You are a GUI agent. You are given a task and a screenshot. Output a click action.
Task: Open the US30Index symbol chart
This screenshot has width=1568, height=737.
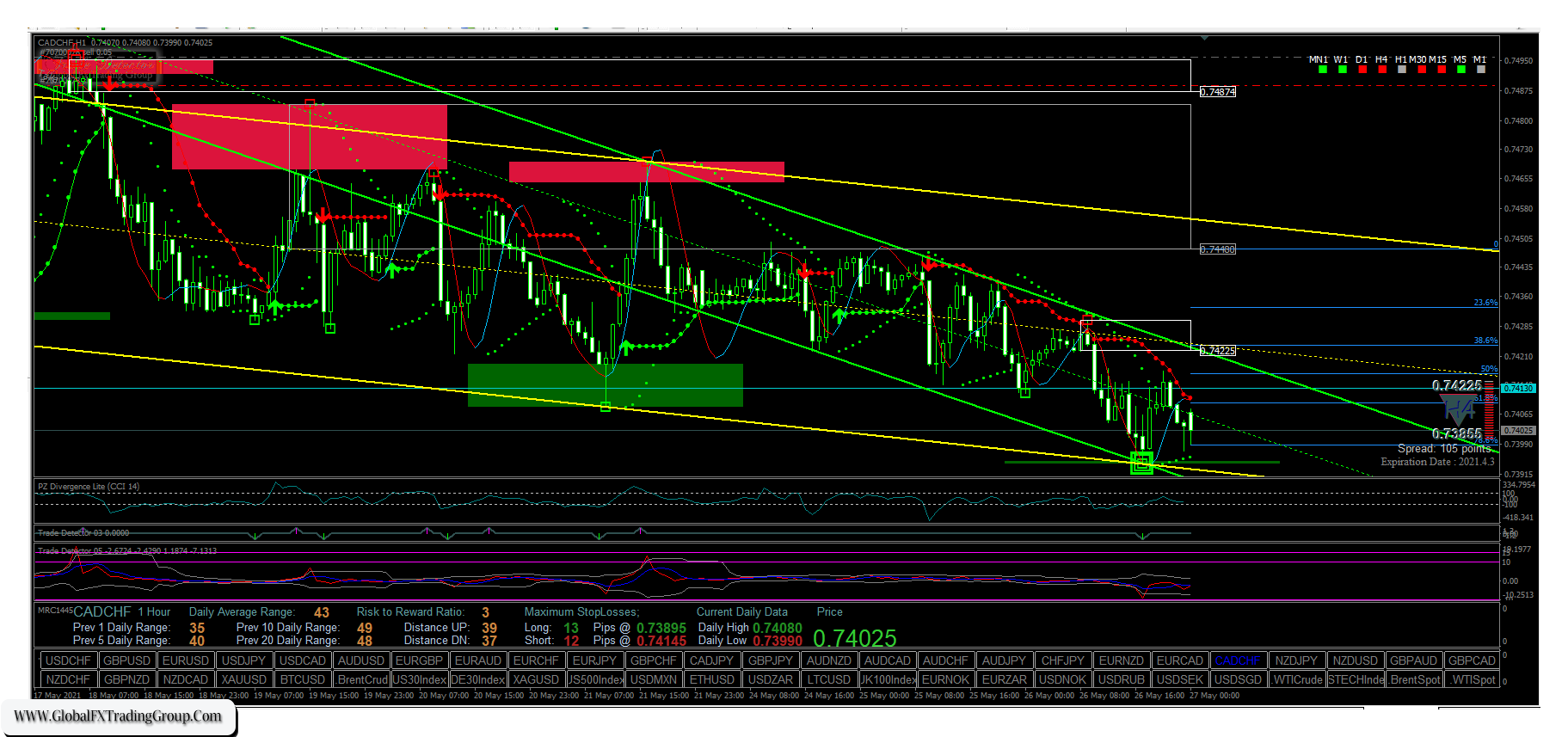pos(420,679)
